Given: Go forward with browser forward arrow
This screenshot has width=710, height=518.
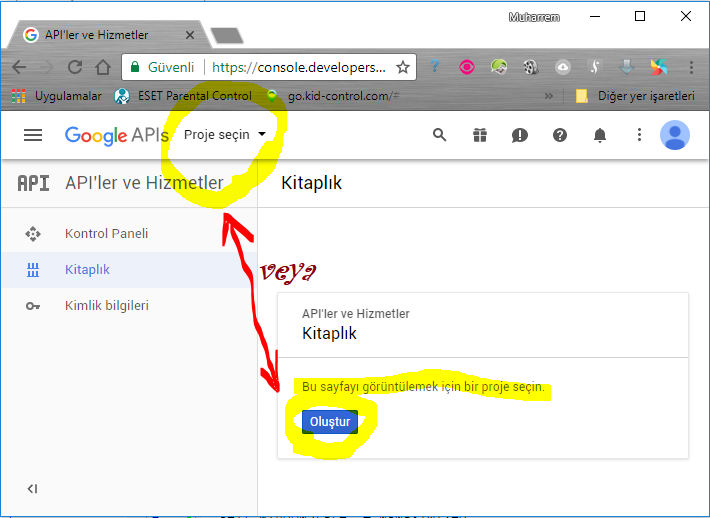Looking at the screenshot, I should [x=46, y=67].
